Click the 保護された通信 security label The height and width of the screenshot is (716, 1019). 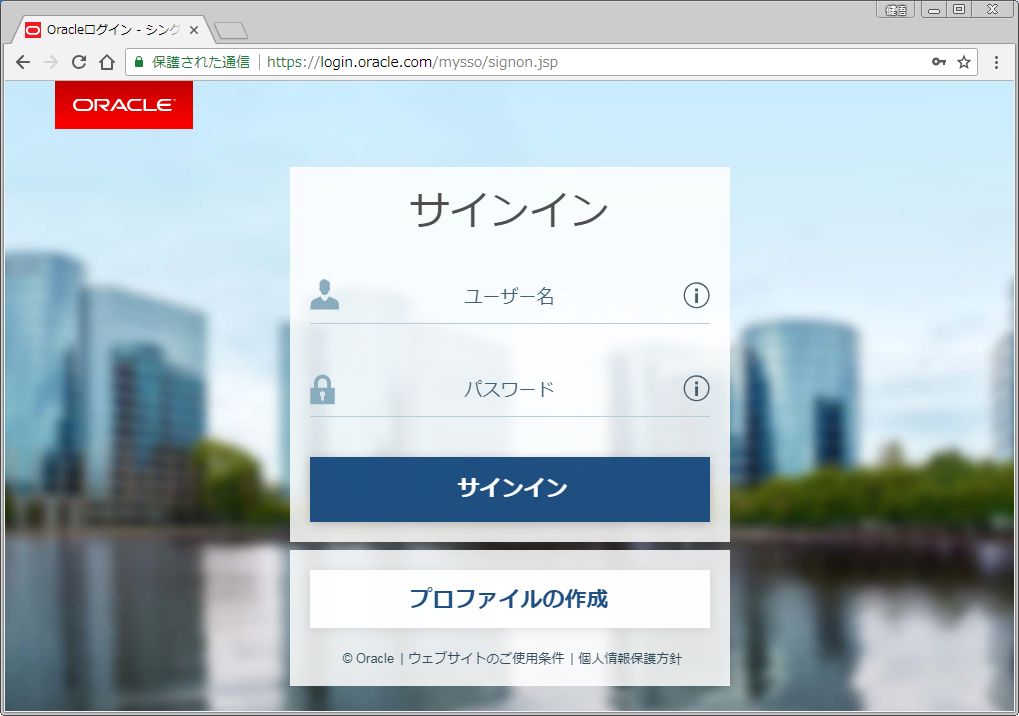click(201, 62)
